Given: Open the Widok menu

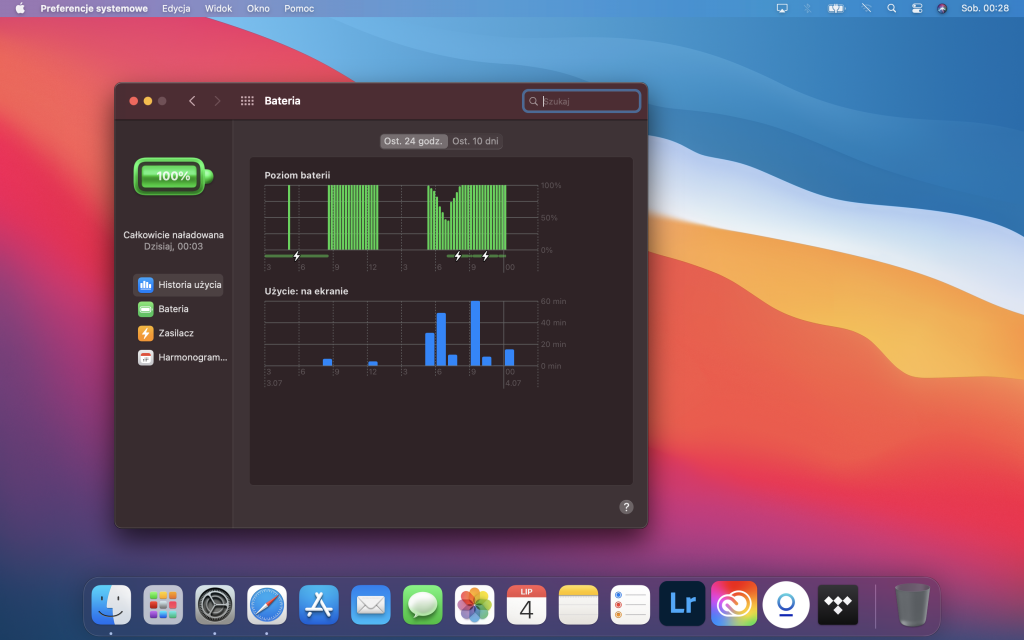Looking at the screenshot, I should [x=221, y=8].
